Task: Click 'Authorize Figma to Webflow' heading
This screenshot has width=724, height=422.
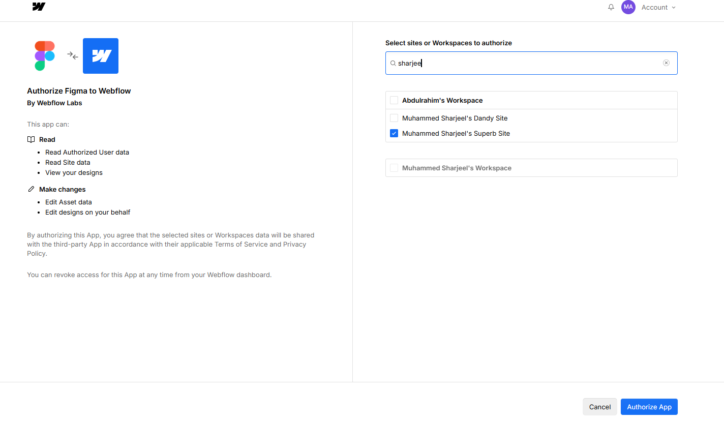Action: tap(79, 91)
